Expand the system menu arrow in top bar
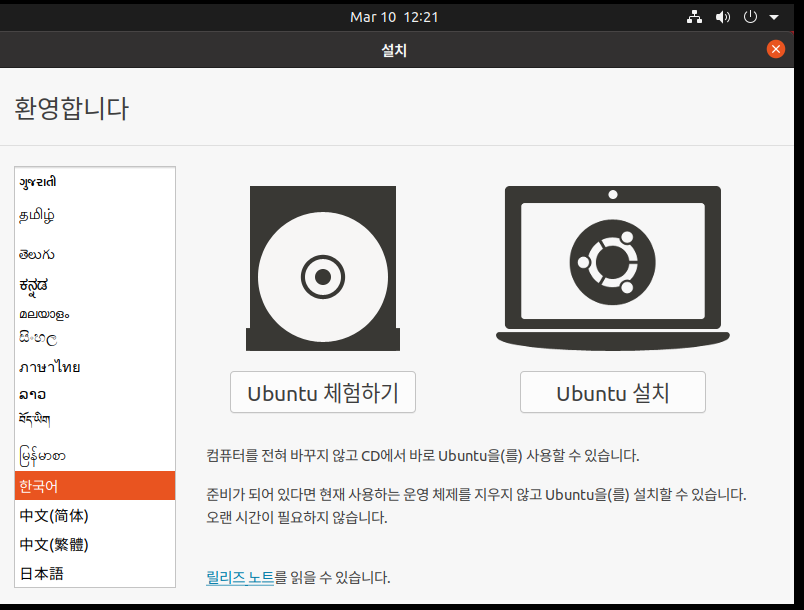Image resolution: width=804 pixels, height=610 pixels. pyautogui.click(x=774, y=17)
